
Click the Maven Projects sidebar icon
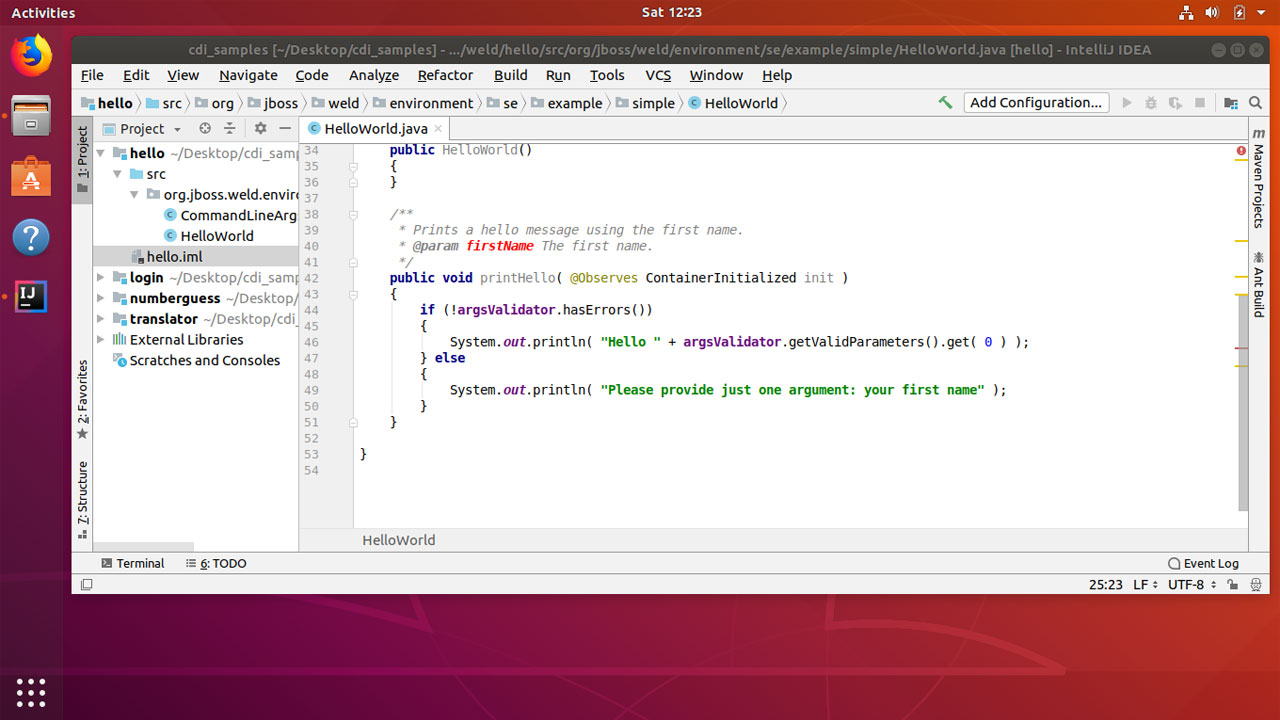coord(1258,180)
